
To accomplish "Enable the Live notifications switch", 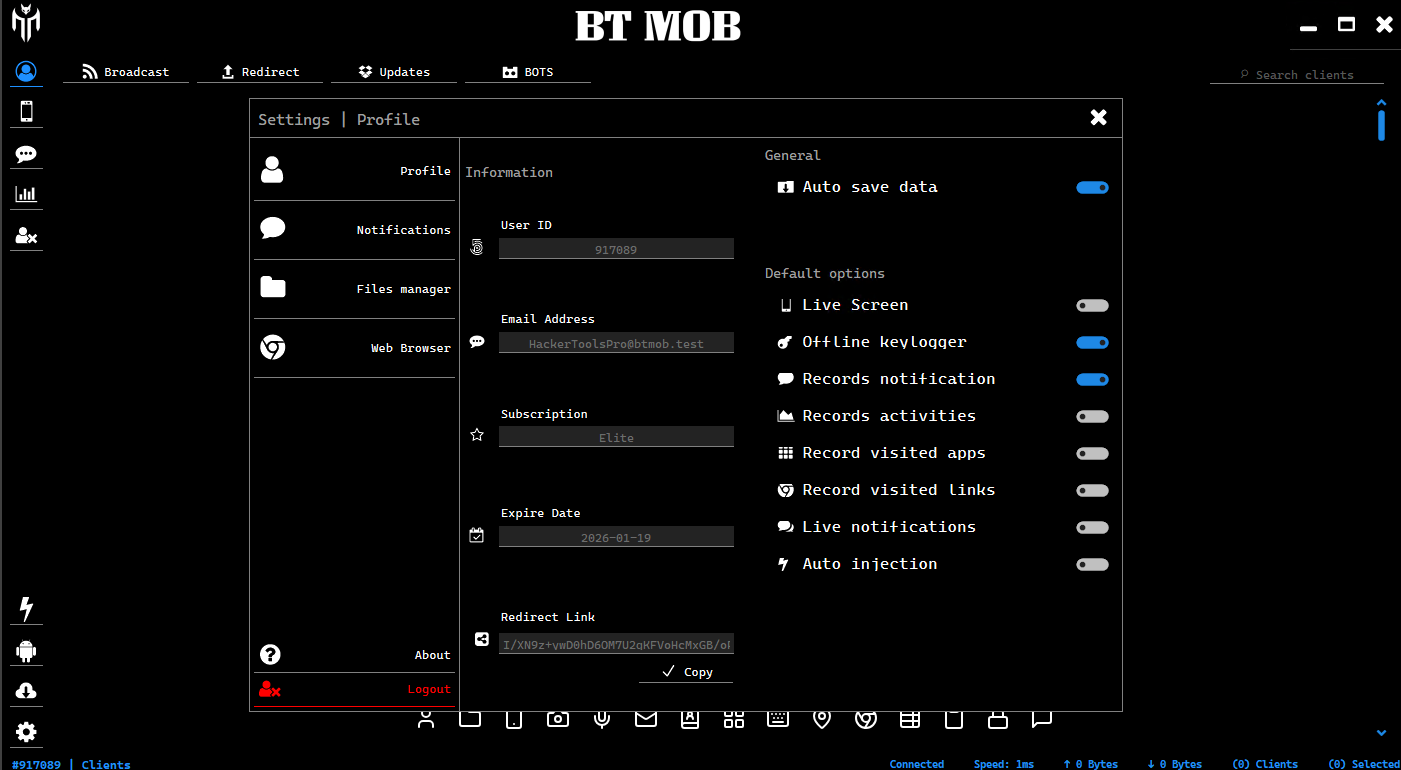I will pyautogui.click(x=1092, y=527).
